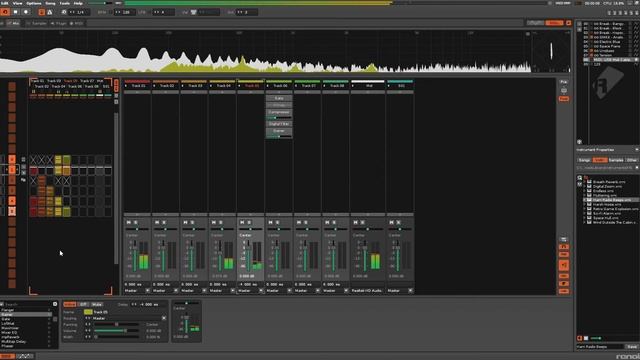This screenshot has height=360, width=640.
Task: Open the Help menu
Action: pos(78,3)
